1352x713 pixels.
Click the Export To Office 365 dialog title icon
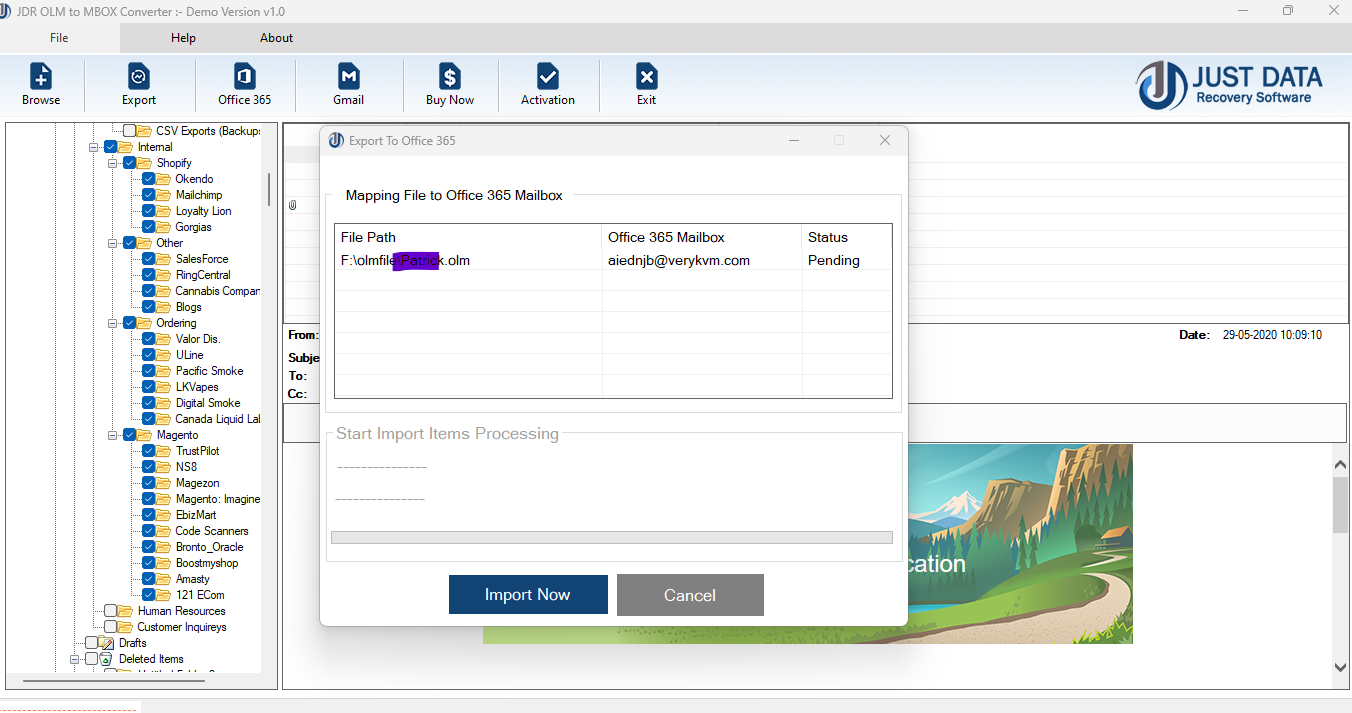(x=336, y=141)
